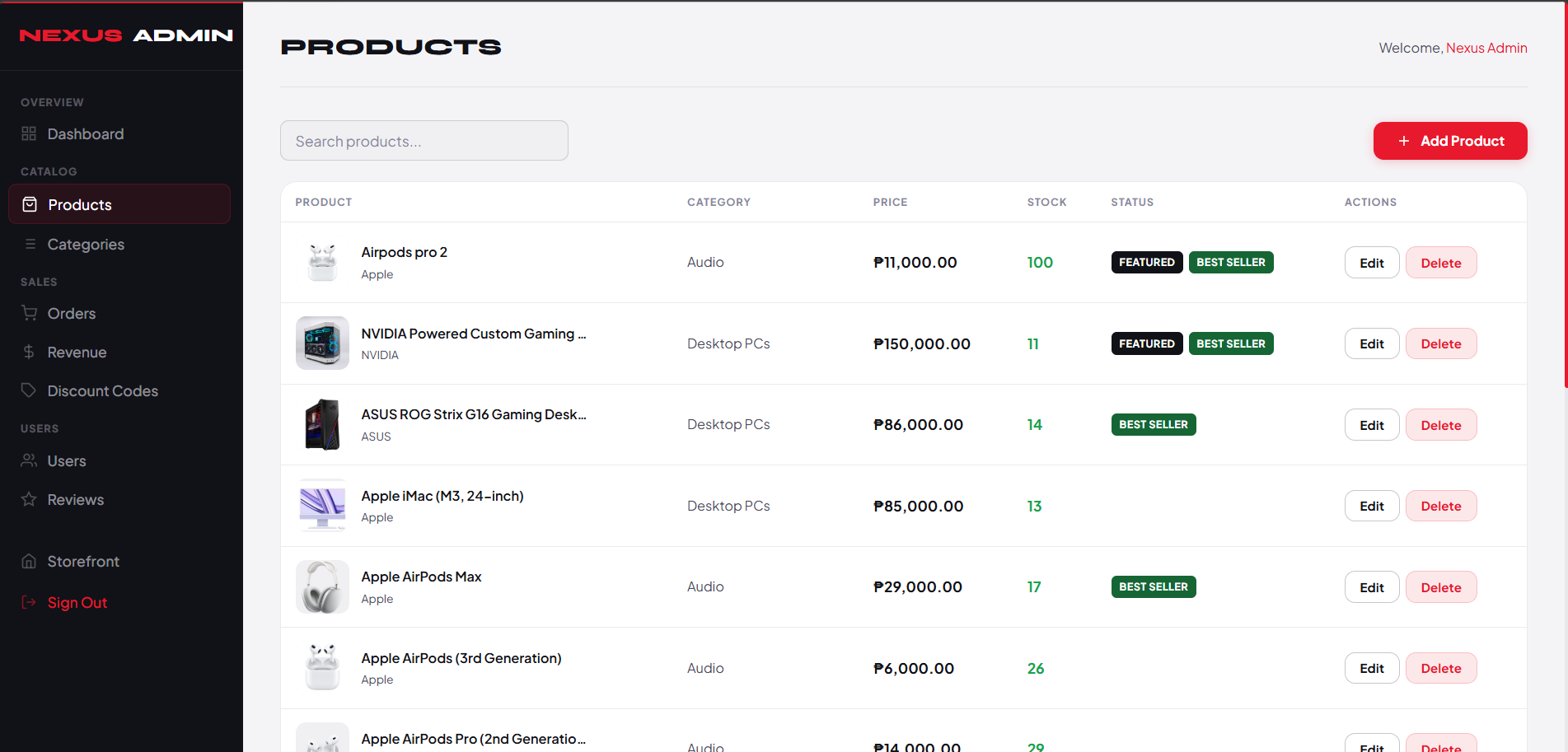The height and width of the screenshot is (752, 1568).
Task: Go to Categories section
Action: point(119,244)
